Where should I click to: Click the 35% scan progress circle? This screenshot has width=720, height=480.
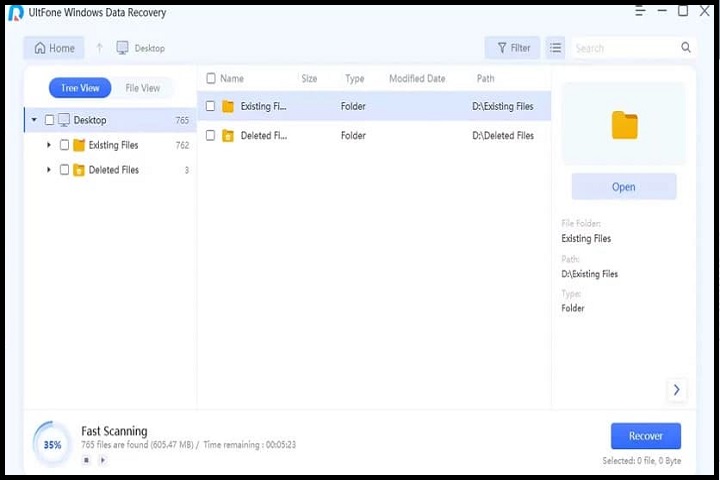[52, 444]
